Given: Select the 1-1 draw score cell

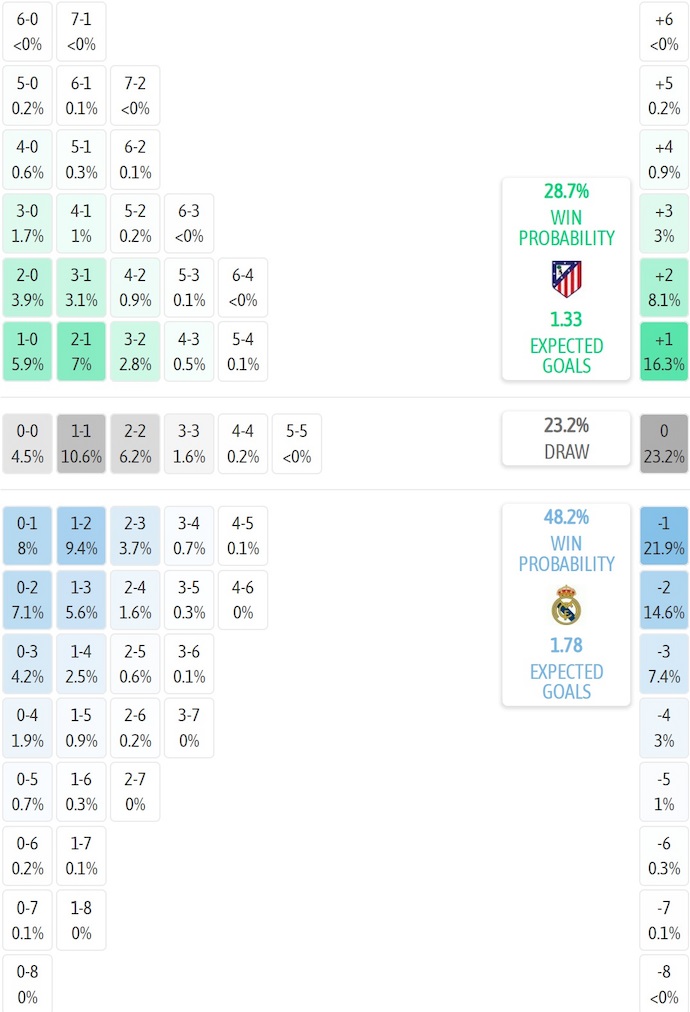Looking at the screenshot, I should click(81, 443).
